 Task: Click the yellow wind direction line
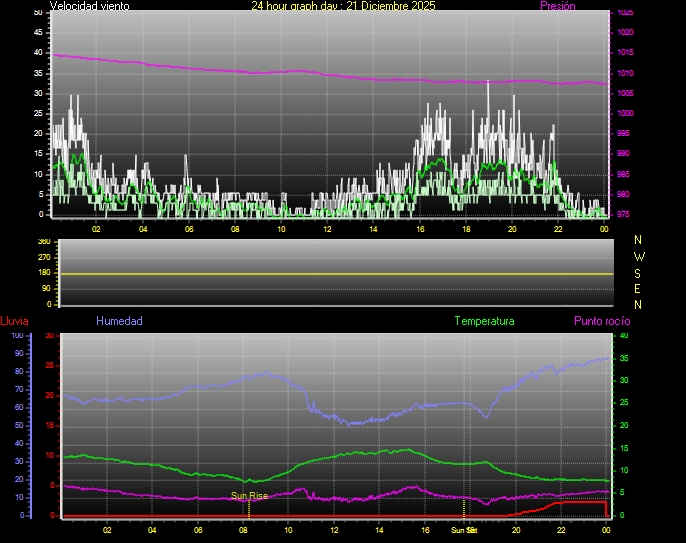pos(330,273)
